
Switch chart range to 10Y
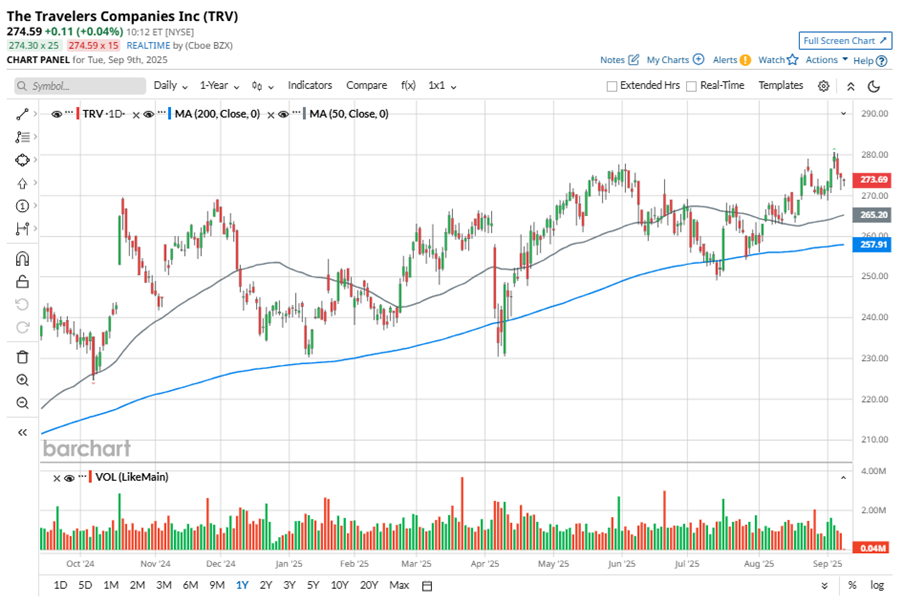pyautogui.click(x=339, y=585)
